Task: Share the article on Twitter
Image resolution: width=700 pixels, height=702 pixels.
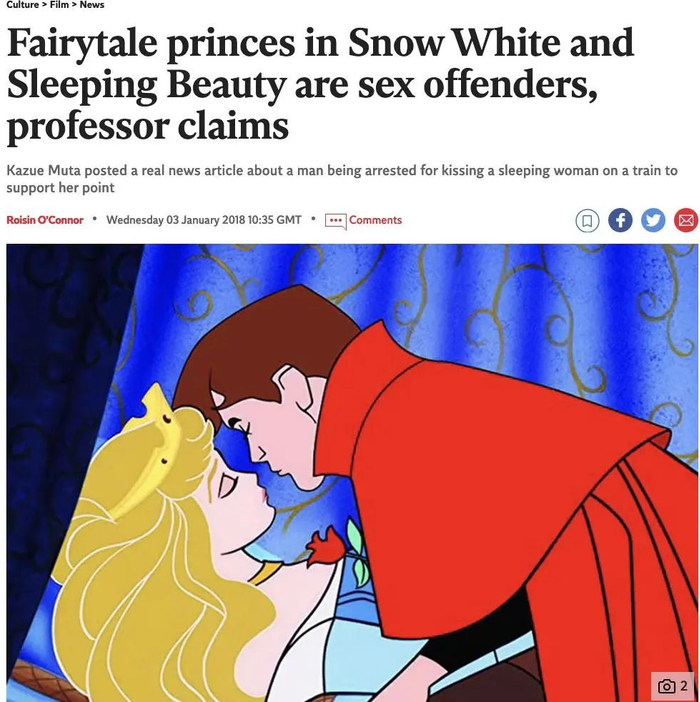Action: coord(653,221)
